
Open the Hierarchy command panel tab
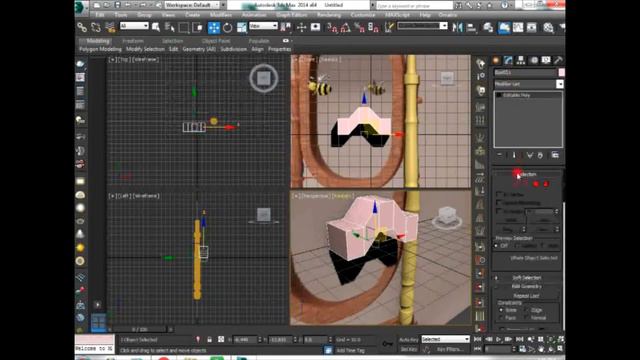(x=521, y=60)
